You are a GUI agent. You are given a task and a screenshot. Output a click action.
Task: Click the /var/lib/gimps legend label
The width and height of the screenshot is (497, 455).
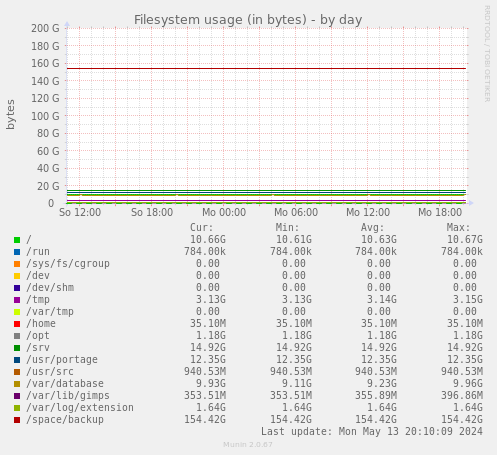click(68, 395)
